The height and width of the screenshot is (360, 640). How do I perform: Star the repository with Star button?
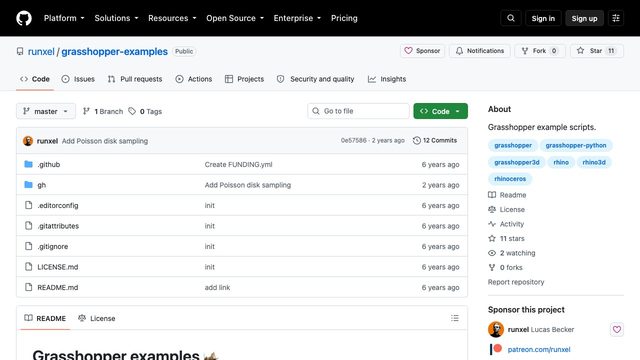point(597,51)
